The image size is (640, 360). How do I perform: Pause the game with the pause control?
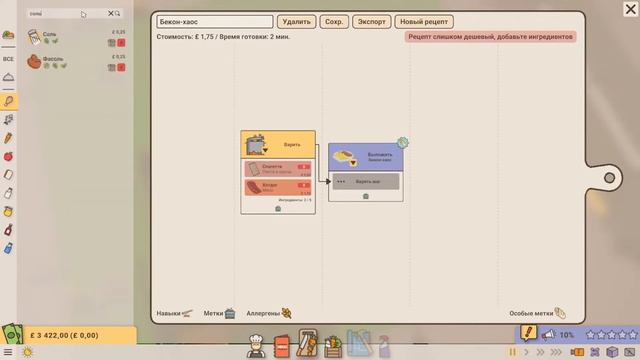[512, 352]
